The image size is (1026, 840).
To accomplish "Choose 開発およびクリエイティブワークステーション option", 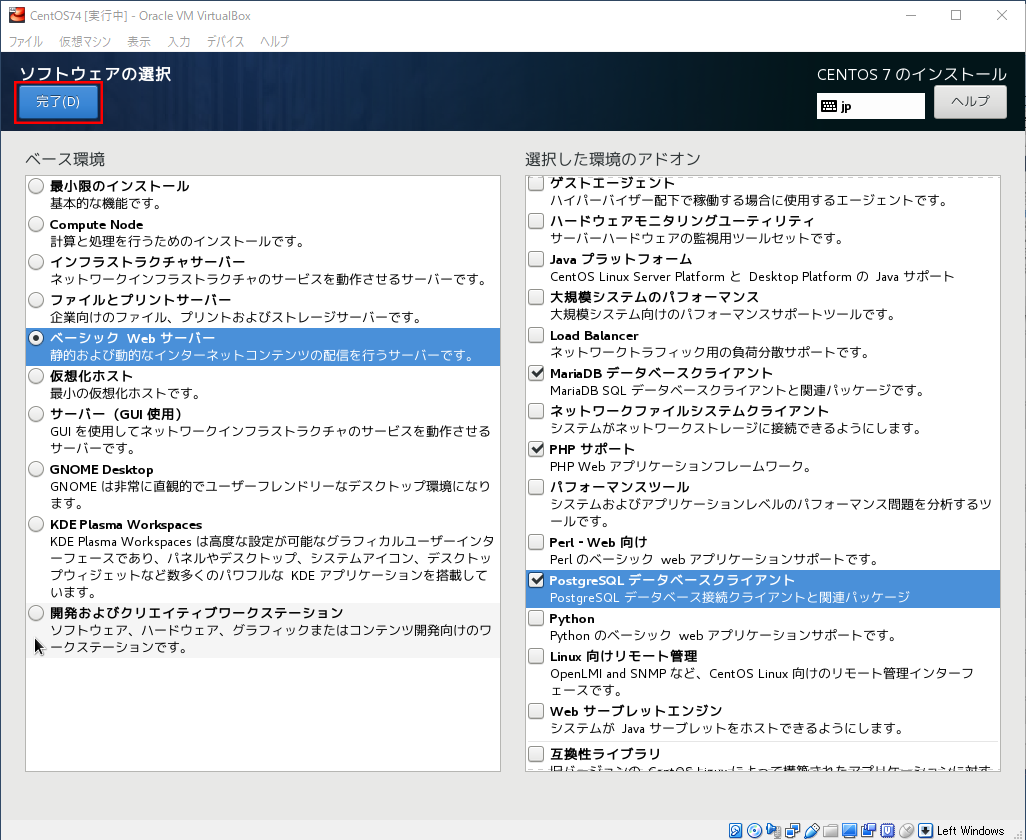I will click(x=36, y=613).
